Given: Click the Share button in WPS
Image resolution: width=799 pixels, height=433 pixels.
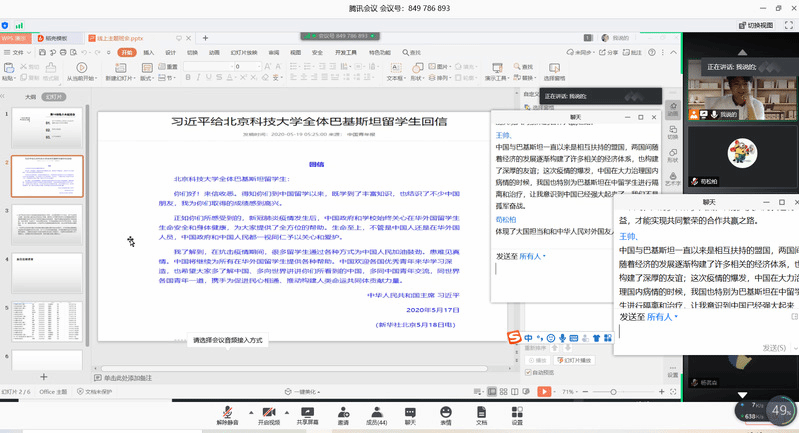Looking at the screenshot, I should pos(608,52).
